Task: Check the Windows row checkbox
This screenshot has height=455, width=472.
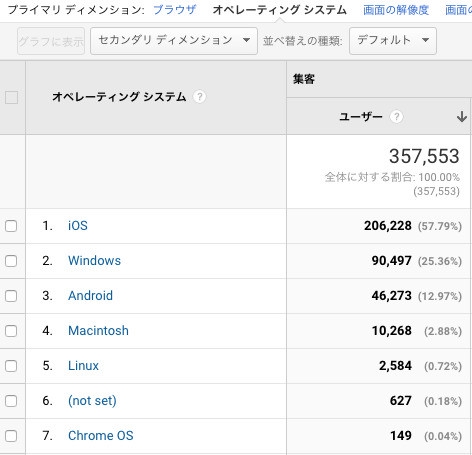Action: coord(11,261)
